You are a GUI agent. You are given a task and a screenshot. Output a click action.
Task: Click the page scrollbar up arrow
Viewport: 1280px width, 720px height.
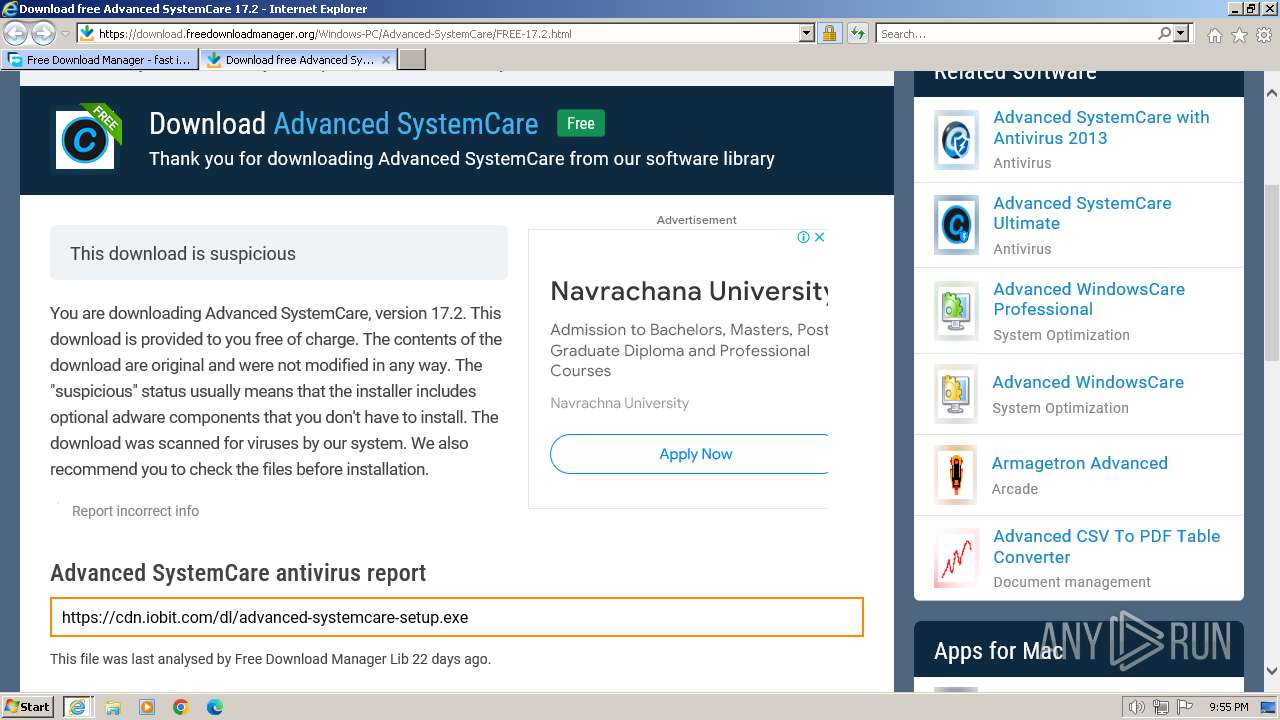tap(1271, 93)
